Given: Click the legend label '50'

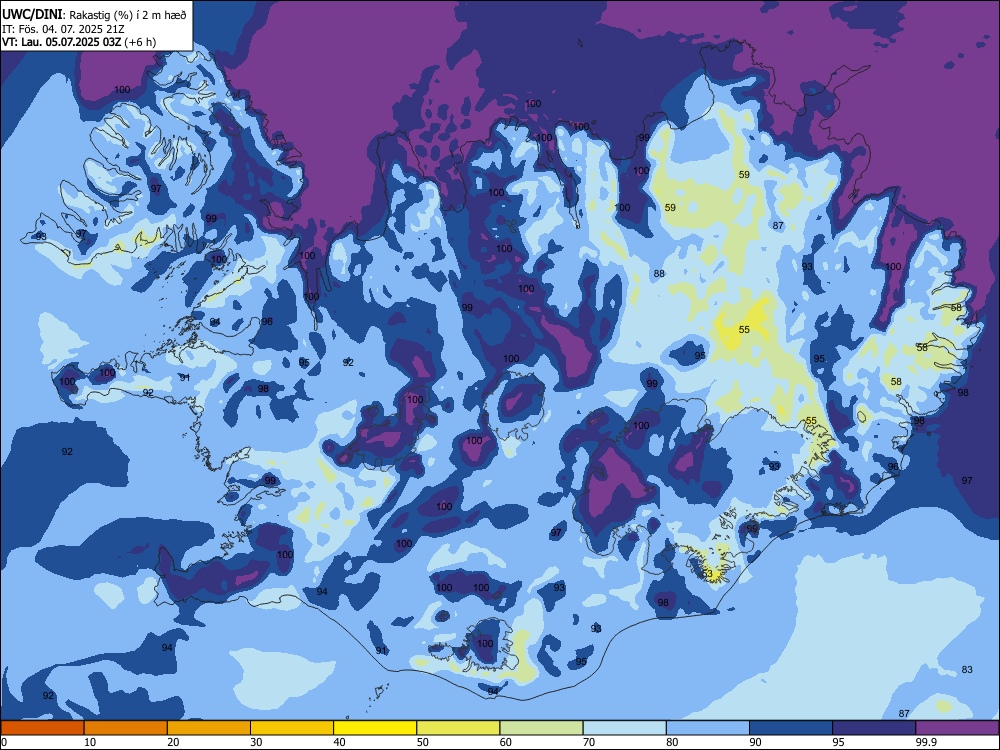Looking at the screenshot, I should tap(423, 742).
